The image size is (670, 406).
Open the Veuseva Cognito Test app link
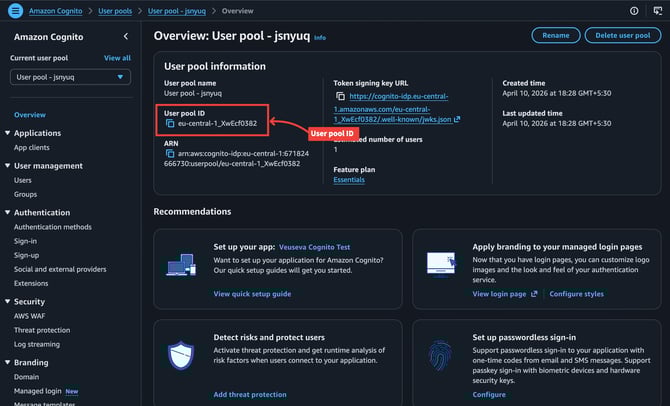coord(314,247)
